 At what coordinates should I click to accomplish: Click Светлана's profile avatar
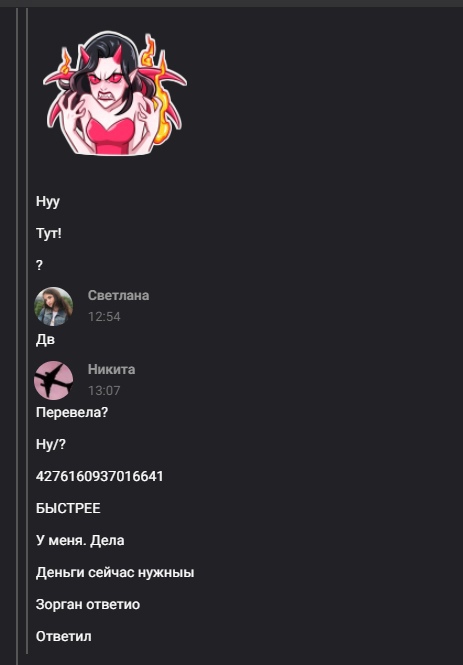click(53, 306)
